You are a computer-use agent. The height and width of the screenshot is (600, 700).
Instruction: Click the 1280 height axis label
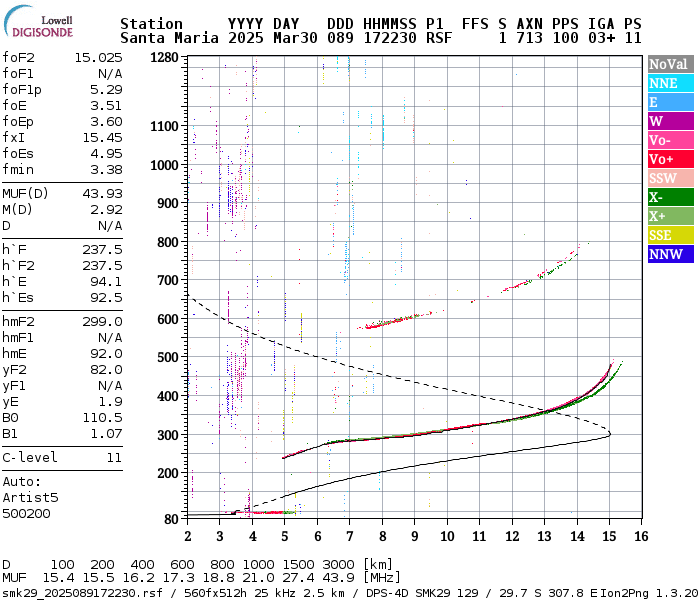coord(164,58)
